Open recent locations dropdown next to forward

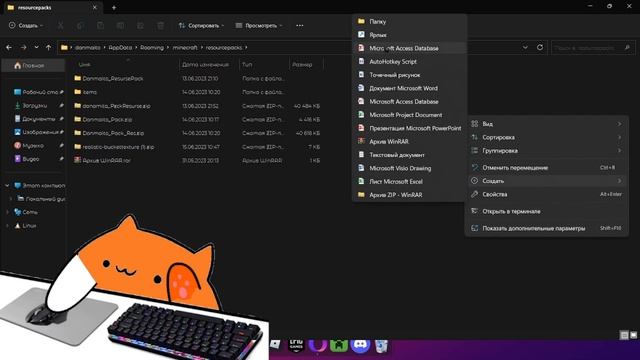pos(36,47)
